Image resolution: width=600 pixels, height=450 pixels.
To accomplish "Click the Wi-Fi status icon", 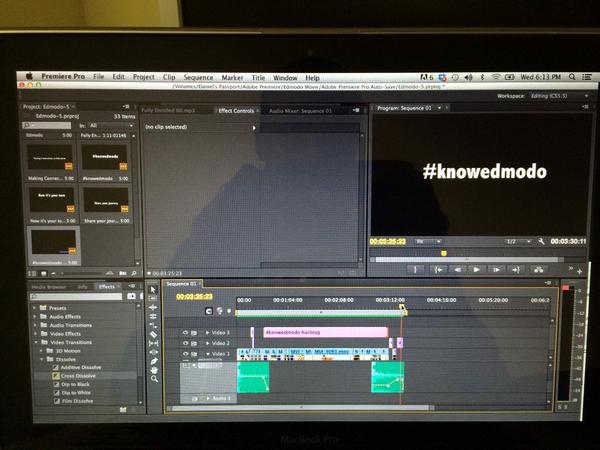I will 496,77.
